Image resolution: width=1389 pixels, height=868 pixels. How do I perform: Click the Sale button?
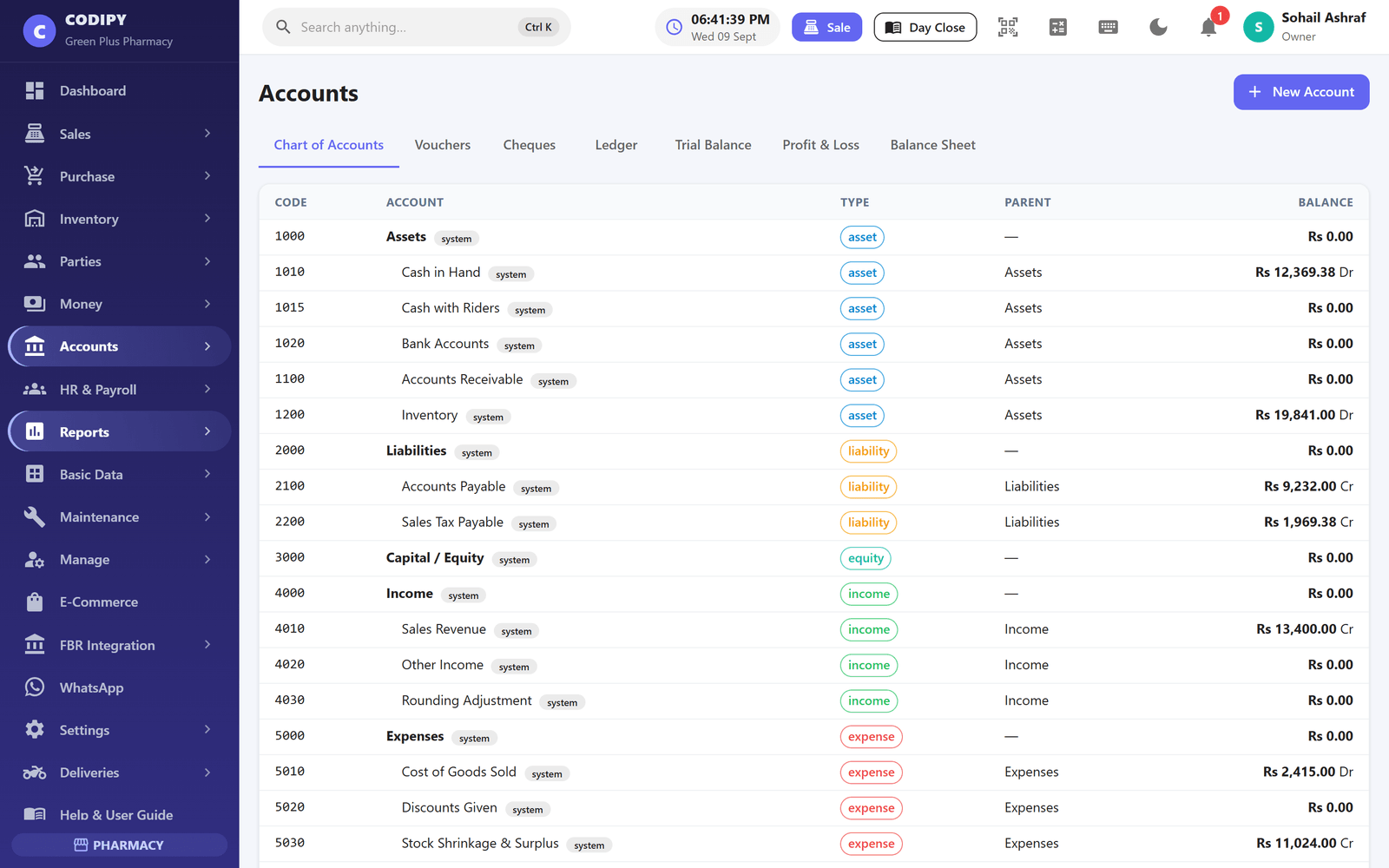click(827, 27)
